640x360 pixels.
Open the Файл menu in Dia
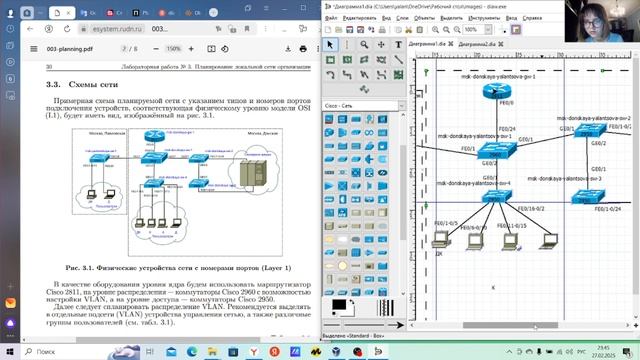point(331,18)
